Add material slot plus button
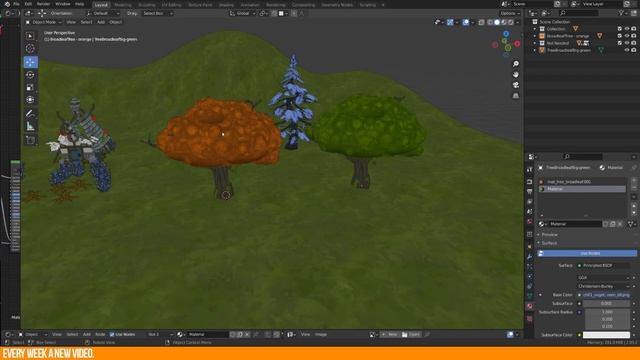The width and height of the screenshot is (640, 360). point(634,181)
